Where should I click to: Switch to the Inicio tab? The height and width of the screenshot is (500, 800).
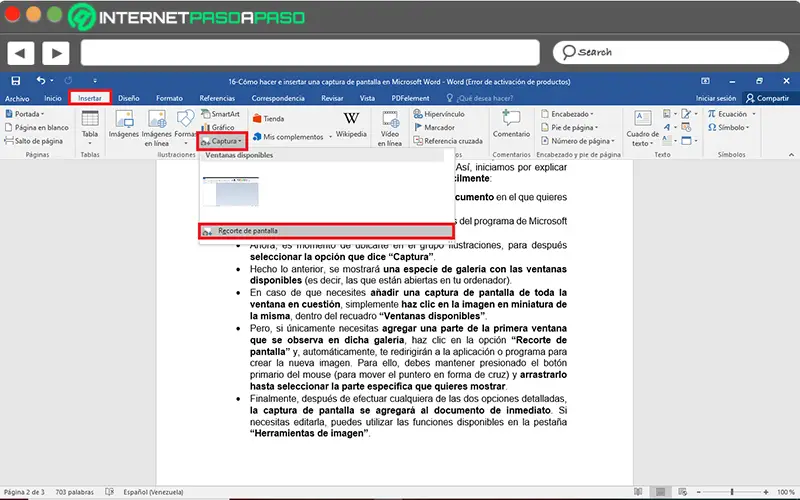(53, 98)
